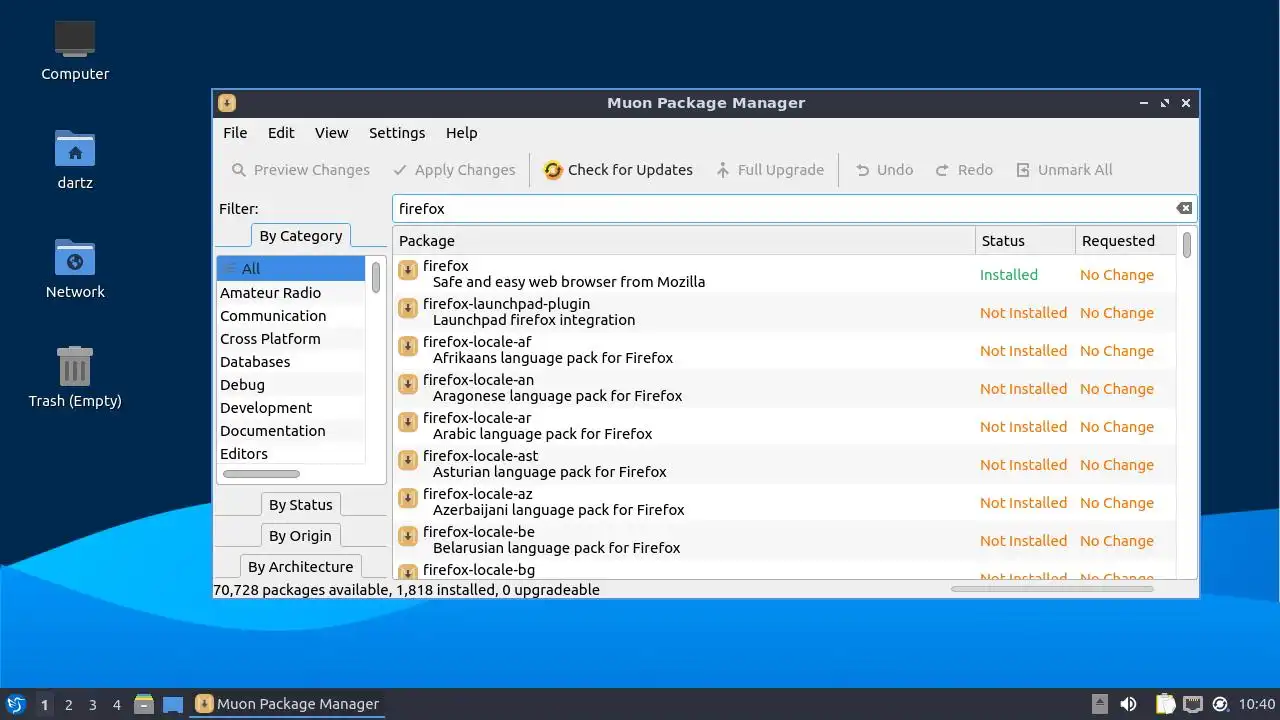Click Muon Package Manager taskbar entry
The width and height of the screenshot is (1280, 720).
288,704
